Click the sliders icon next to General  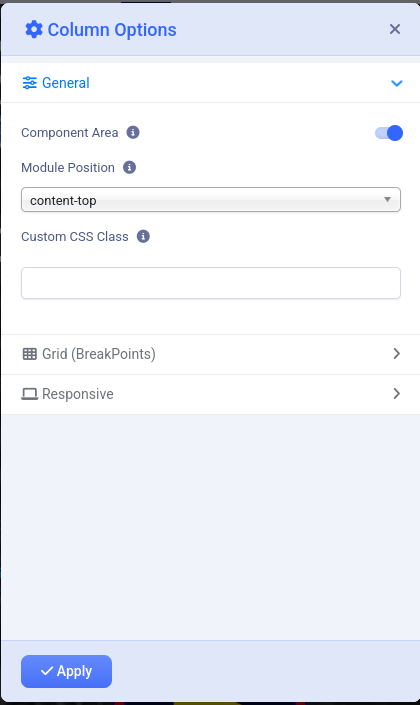[x=30, y=83]
